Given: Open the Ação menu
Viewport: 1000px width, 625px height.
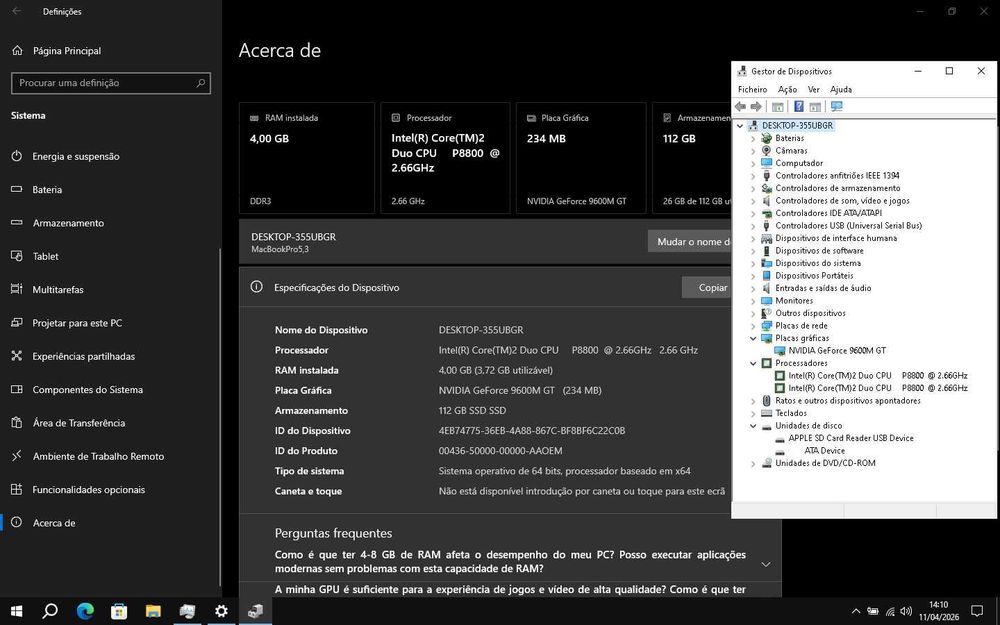Looking at the screenshot, I should (x=787, y=89).
